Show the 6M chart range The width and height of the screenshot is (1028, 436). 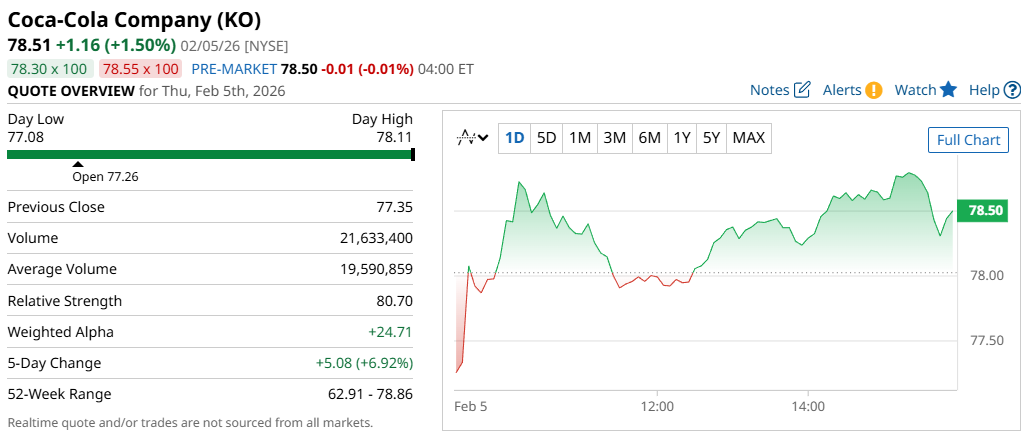(x=649, y=138)
